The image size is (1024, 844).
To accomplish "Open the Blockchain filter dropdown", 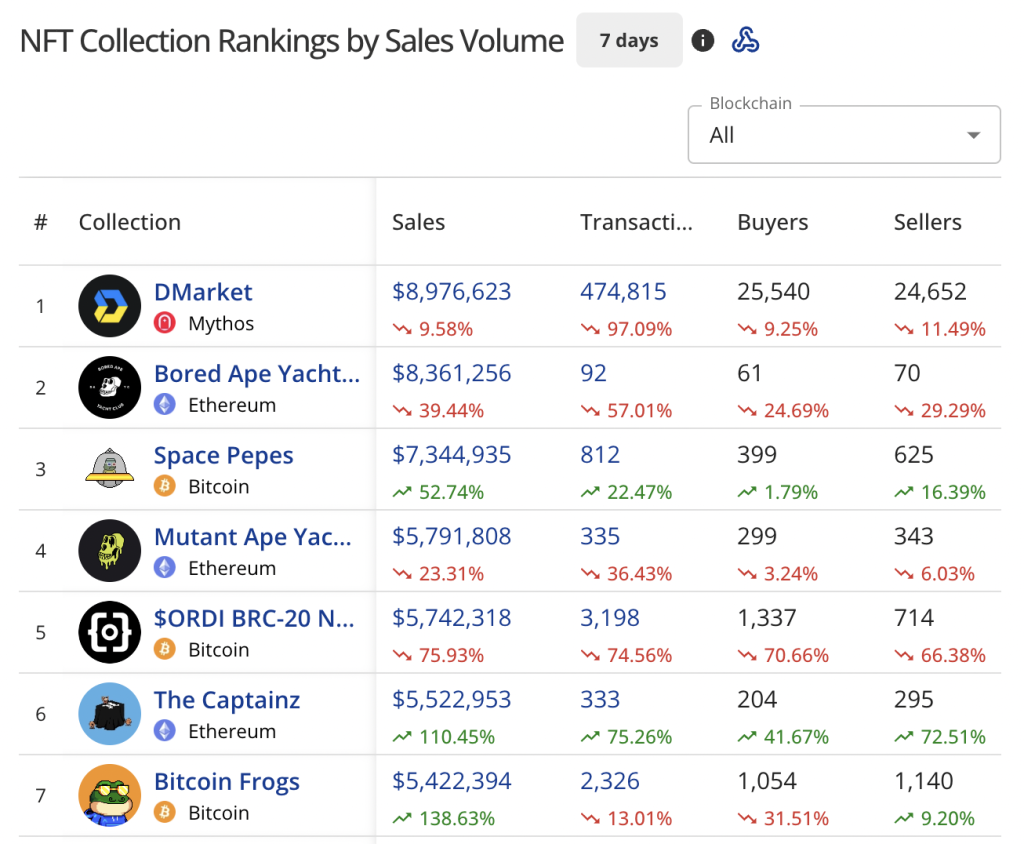I will 843,133.
